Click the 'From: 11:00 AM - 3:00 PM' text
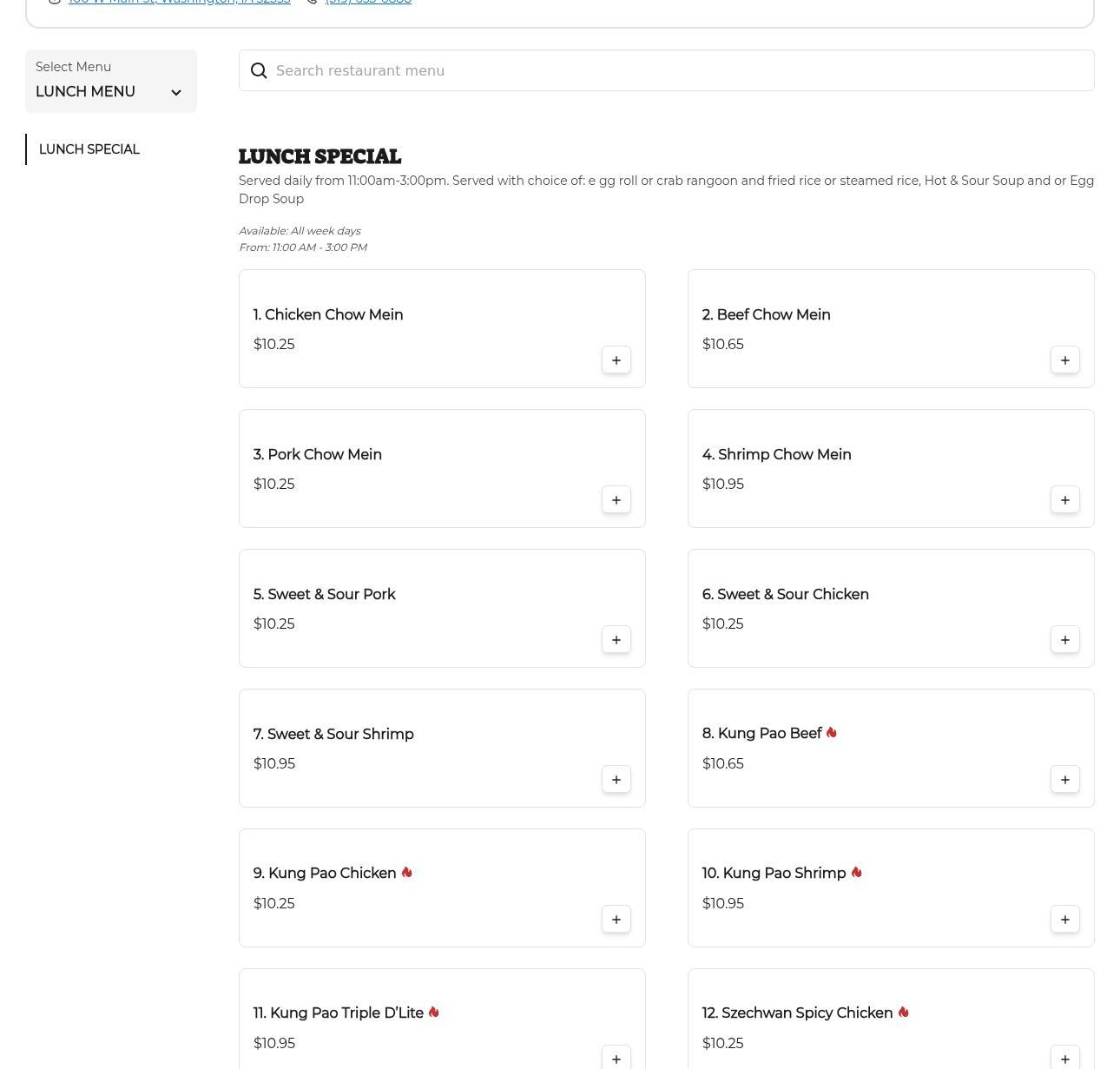The height and width of the screenshot is (1069, 1120). coord(303,247)
